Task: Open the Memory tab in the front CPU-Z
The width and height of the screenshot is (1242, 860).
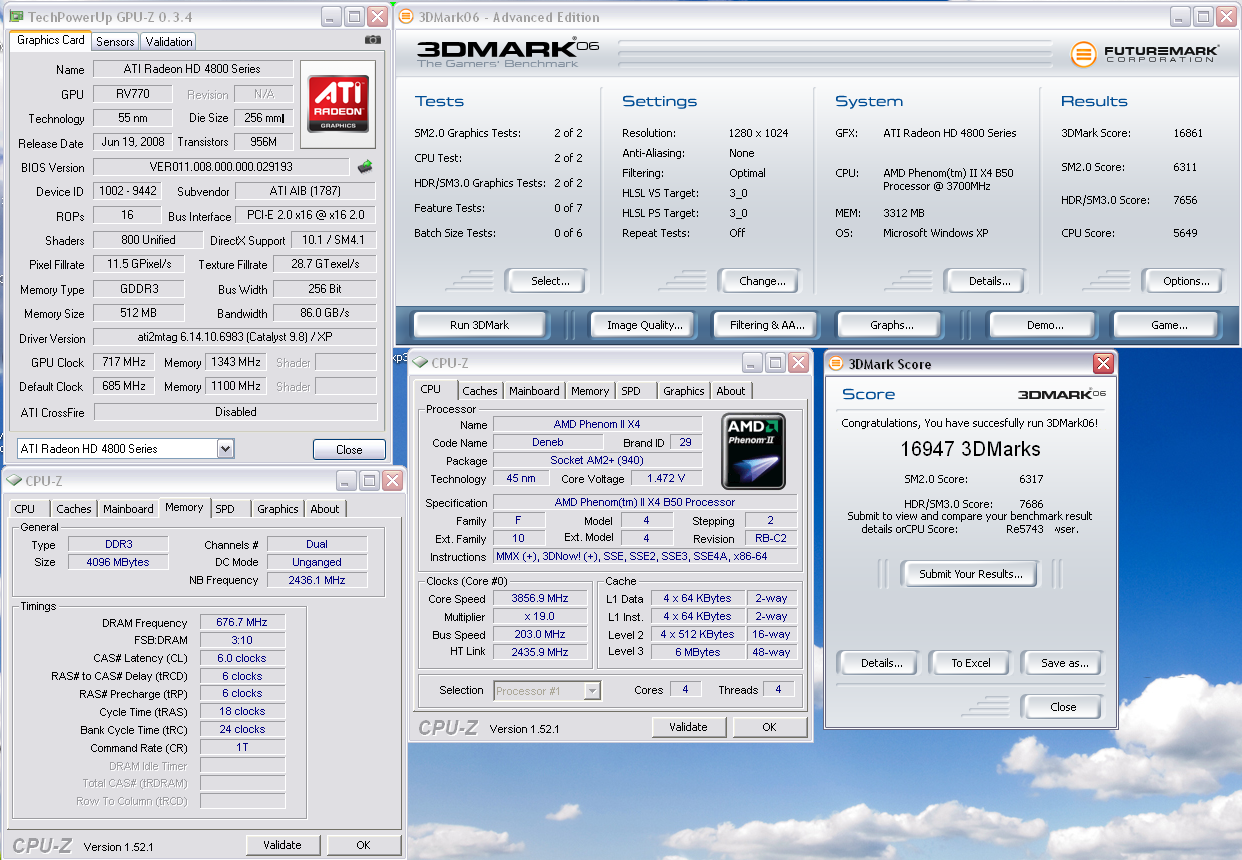Action: (x=590, y=391)
